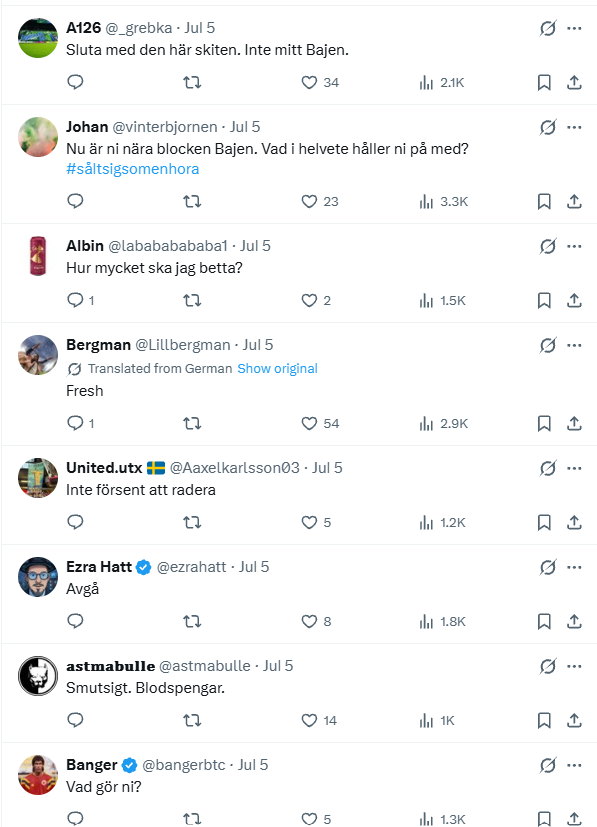Open more options on astmabulle's tweet
The height and width of the screenshot is (827, 597).
click(x=574, y=666)
